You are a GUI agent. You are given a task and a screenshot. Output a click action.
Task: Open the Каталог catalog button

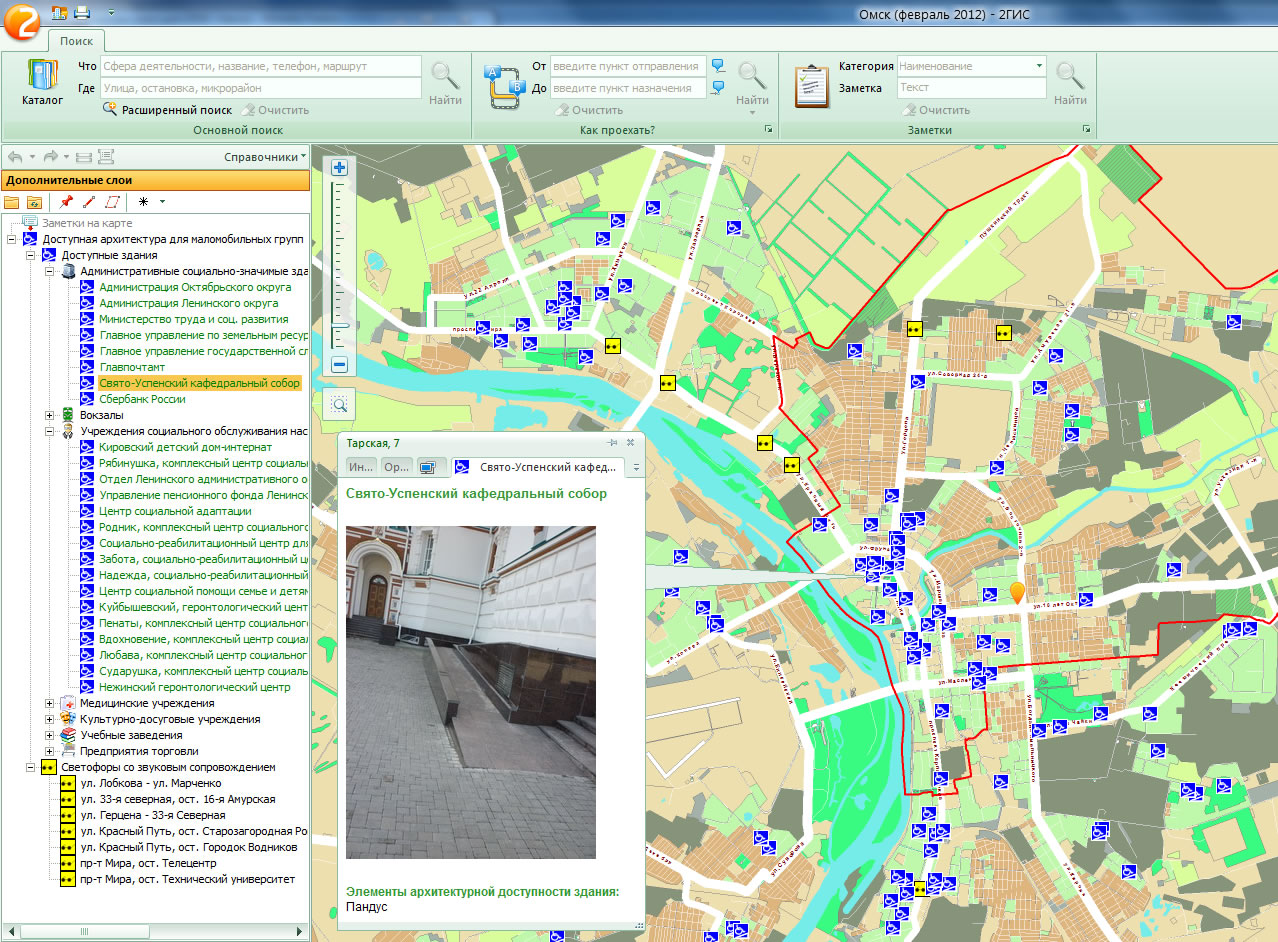[42, 83]
